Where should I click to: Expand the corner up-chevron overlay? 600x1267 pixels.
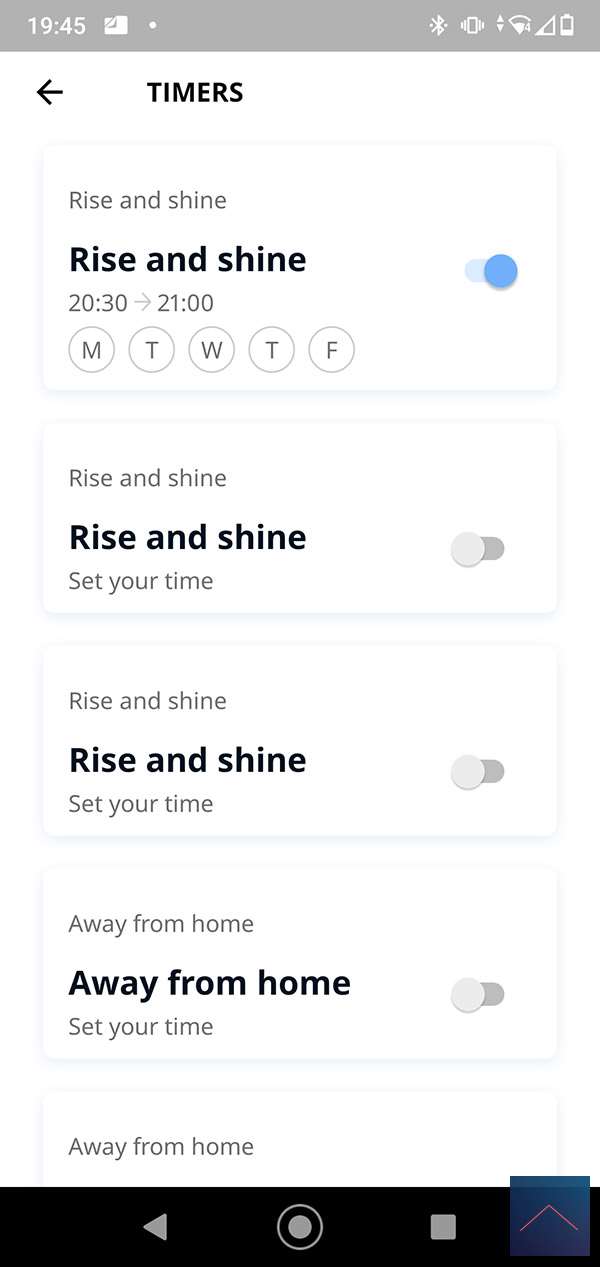(x=549, y=1216)
